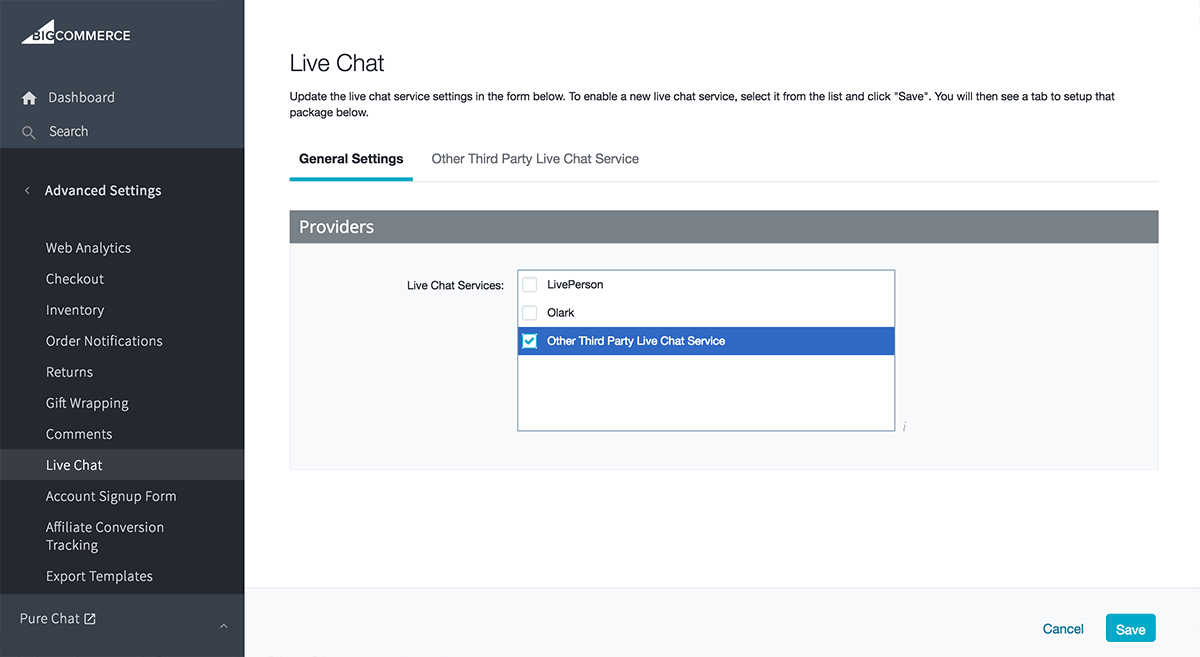The width and height of the screenshot is (1200, 657).
Task: Uncheck Other Third Party Live Chat Service
Action: coord(530,341)
